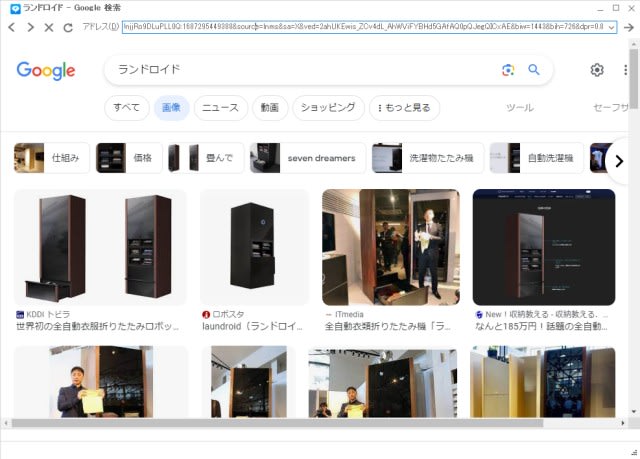
Task: Click the Google logo
Action: pos(46,71)
